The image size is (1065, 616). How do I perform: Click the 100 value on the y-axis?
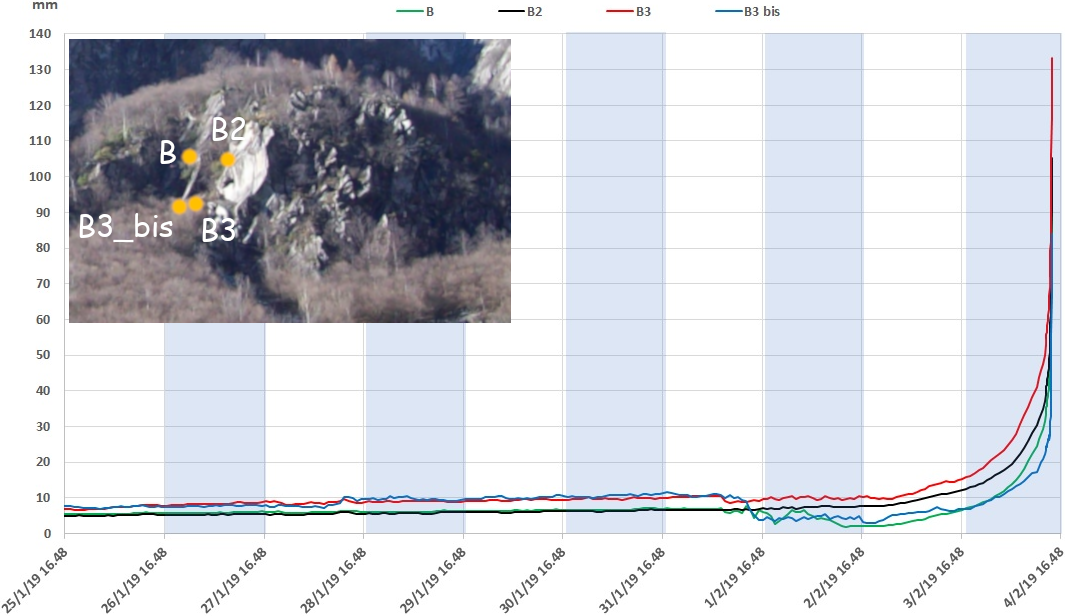37,177
